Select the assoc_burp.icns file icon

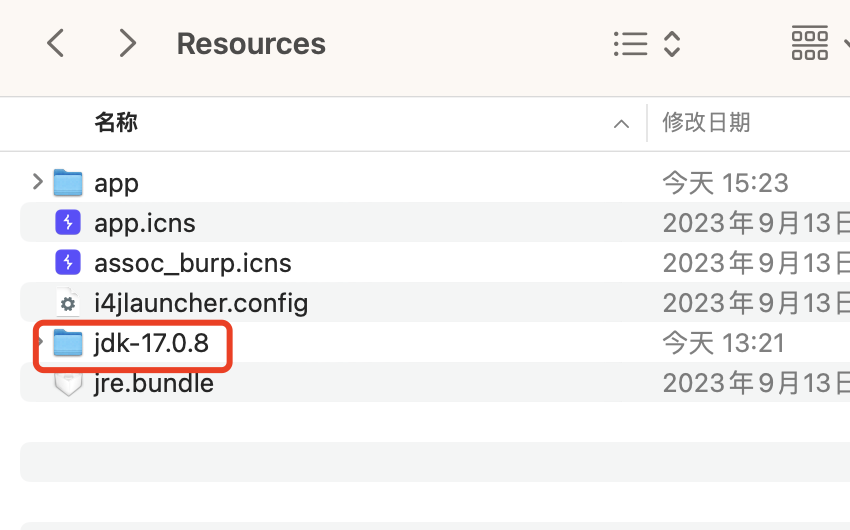point(68,262)
